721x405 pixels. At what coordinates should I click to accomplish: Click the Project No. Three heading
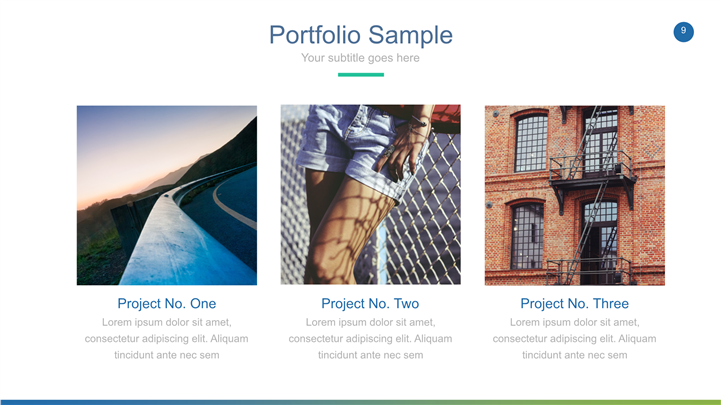coord(574,303)
